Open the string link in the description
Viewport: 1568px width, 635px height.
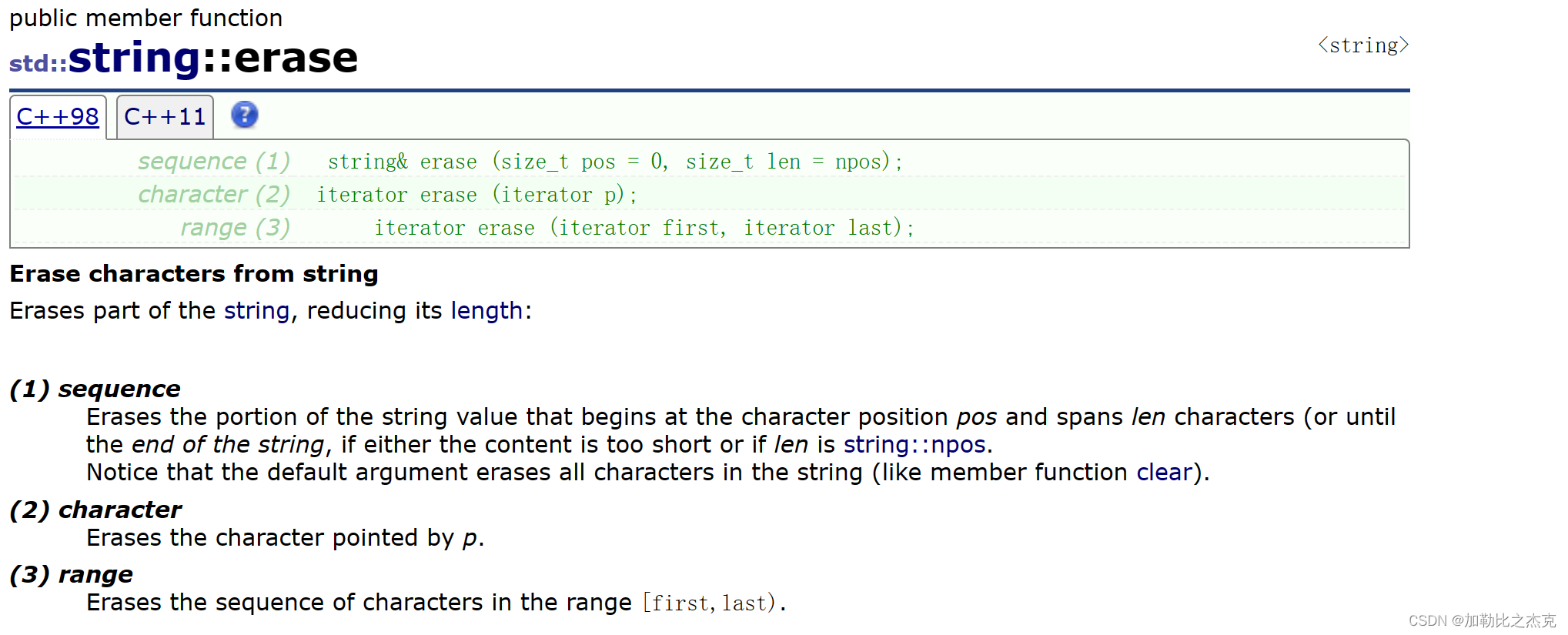256,311
